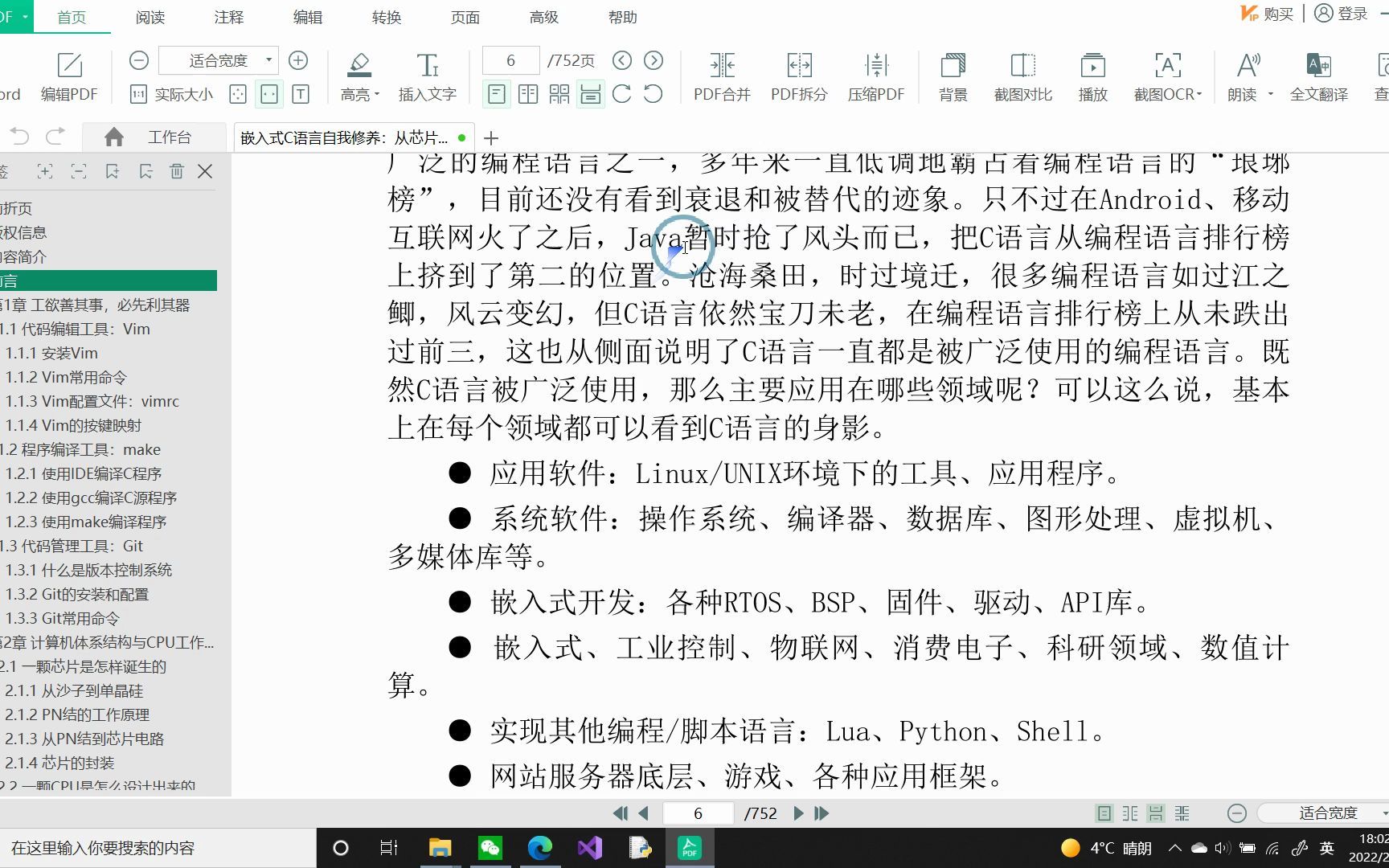Open Microsoft Edge from the taskbar
This screenshot has height=868, width=1389.
(x=540, y=848)
